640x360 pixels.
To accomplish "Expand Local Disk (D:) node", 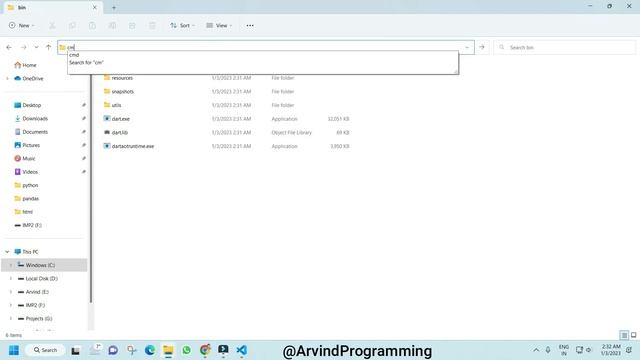I will point(11,278).
